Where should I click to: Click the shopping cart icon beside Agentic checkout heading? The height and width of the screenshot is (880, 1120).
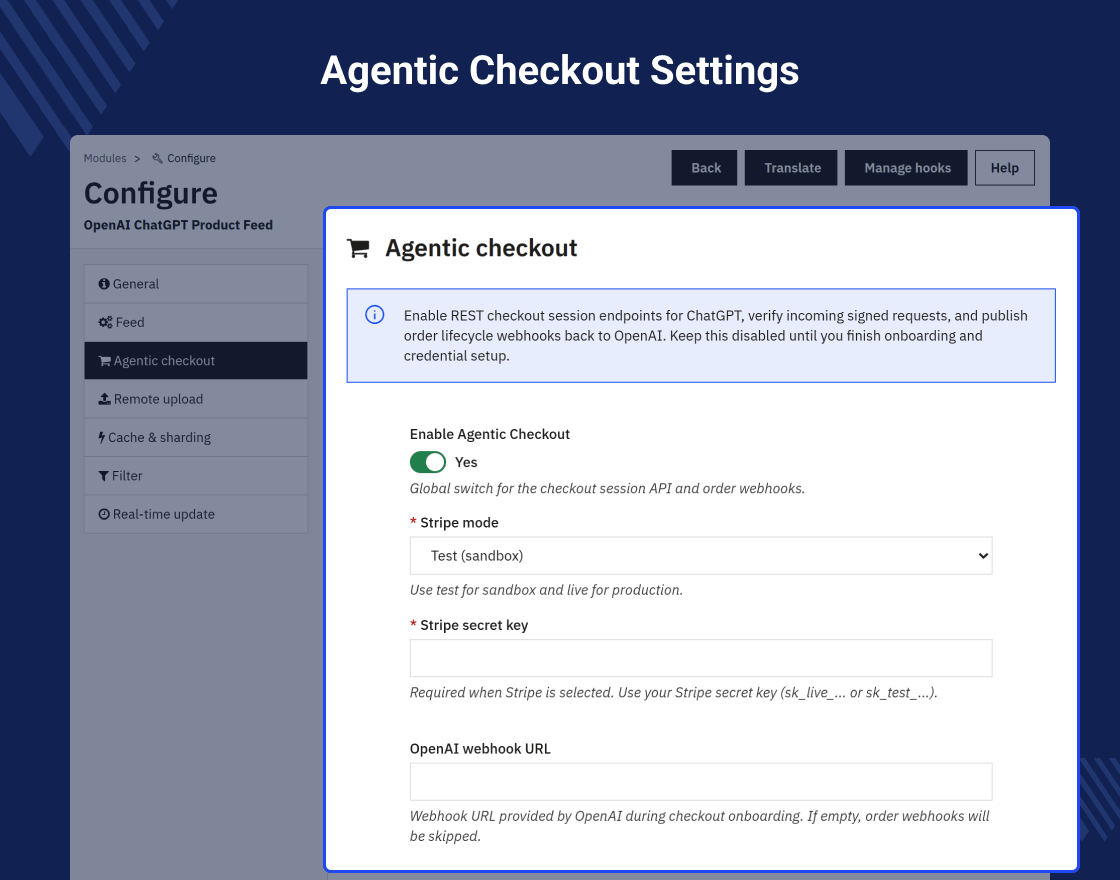tap(358, 248)
